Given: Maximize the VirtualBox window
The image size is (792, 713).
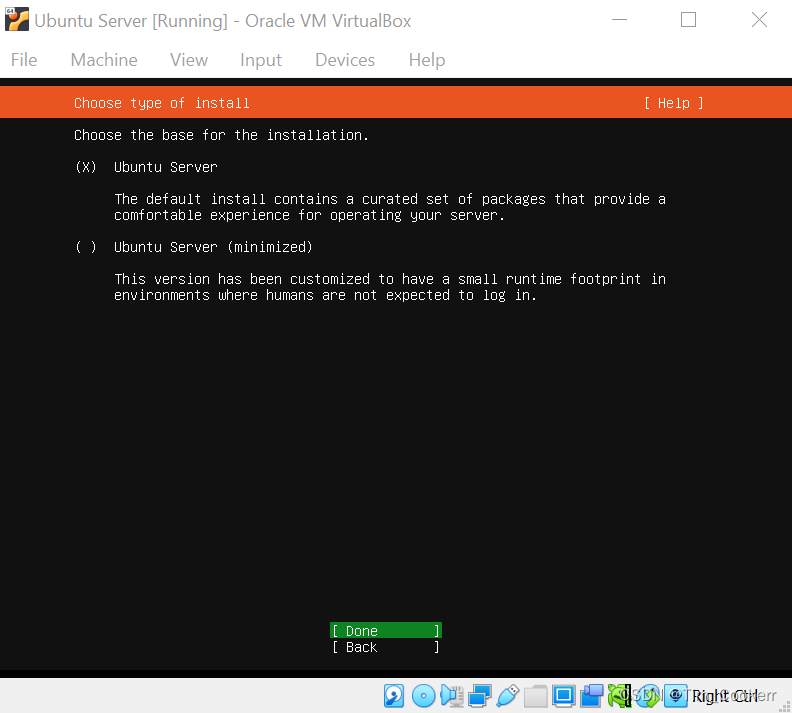Looking at the screenshot, I should pyautogui.click(x=688, y=20).
